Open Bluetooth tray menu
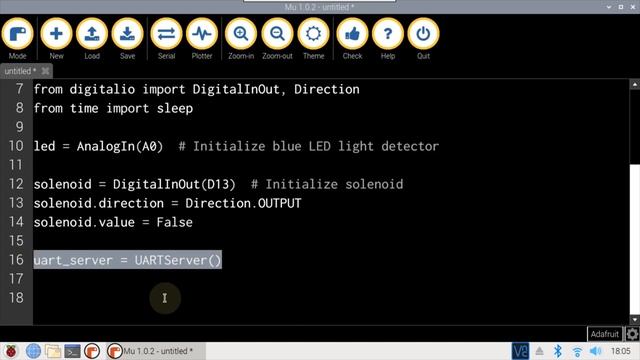Viewport: 640px width, 360px height. tap(558, 351)
